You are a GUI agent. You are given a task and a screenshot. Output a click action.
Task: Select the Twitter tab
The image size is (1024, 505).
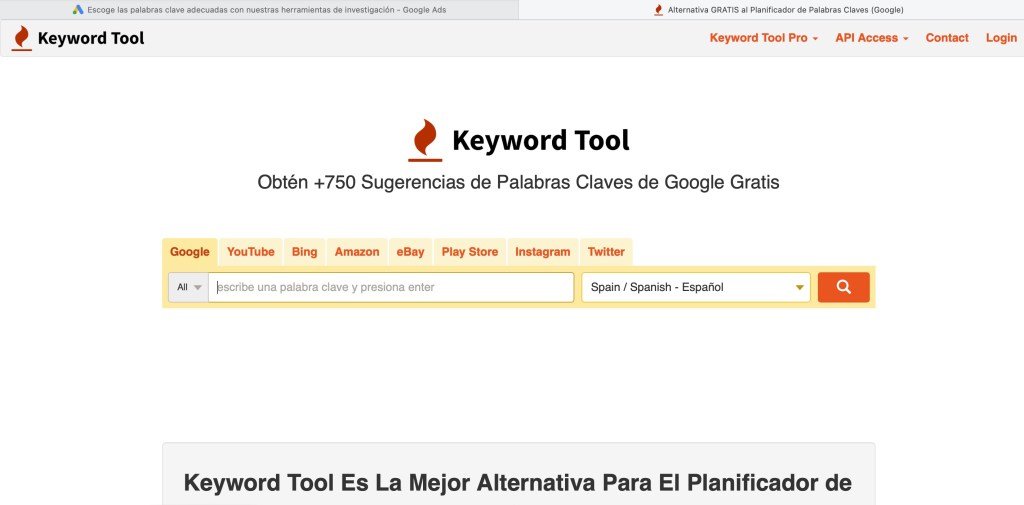606,252
